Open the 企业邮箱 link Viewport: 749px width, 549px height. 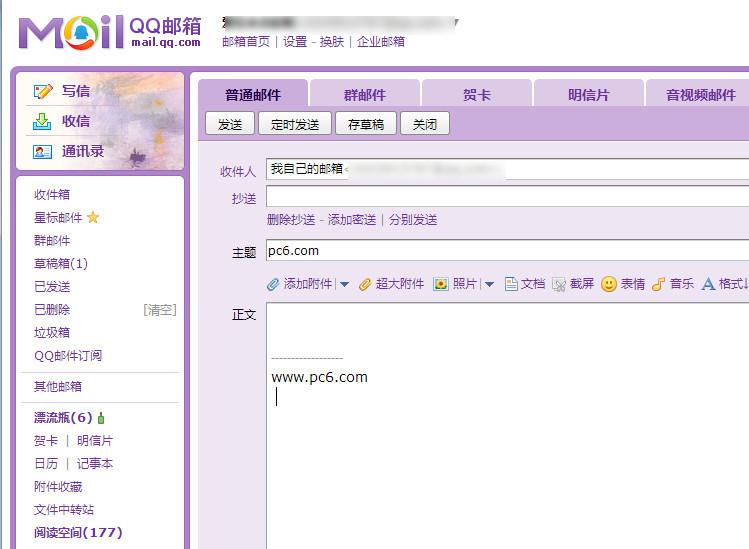click(x=381, y=42)
